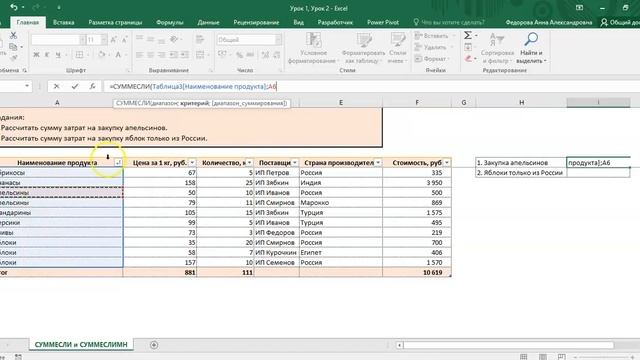Screen dimensions: 640x360
Task: Toggle Wrap Text in the alignment group
Action: (200, 39)
